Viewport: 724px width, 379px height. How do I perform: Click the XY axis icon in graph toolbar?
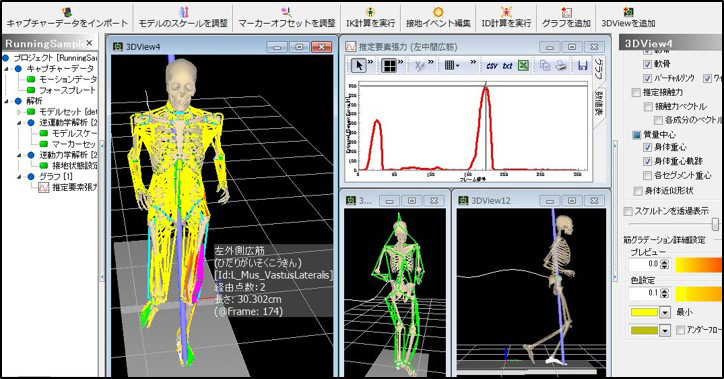(x=419, y=66)
